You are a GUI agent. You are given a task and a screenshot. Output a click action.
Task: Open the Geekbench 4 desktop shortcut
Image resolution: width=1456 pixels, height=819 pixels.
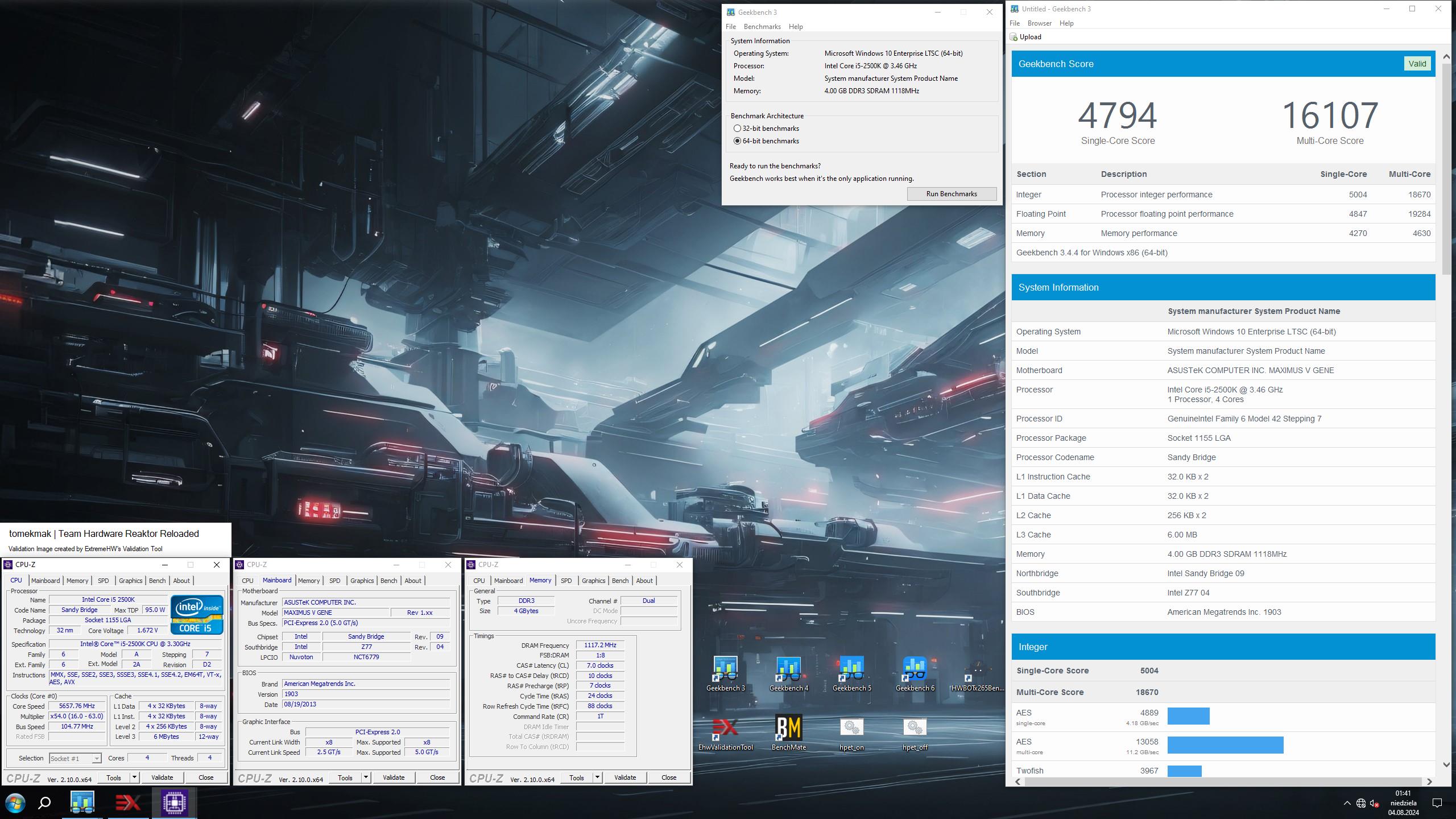pos(788,675)
